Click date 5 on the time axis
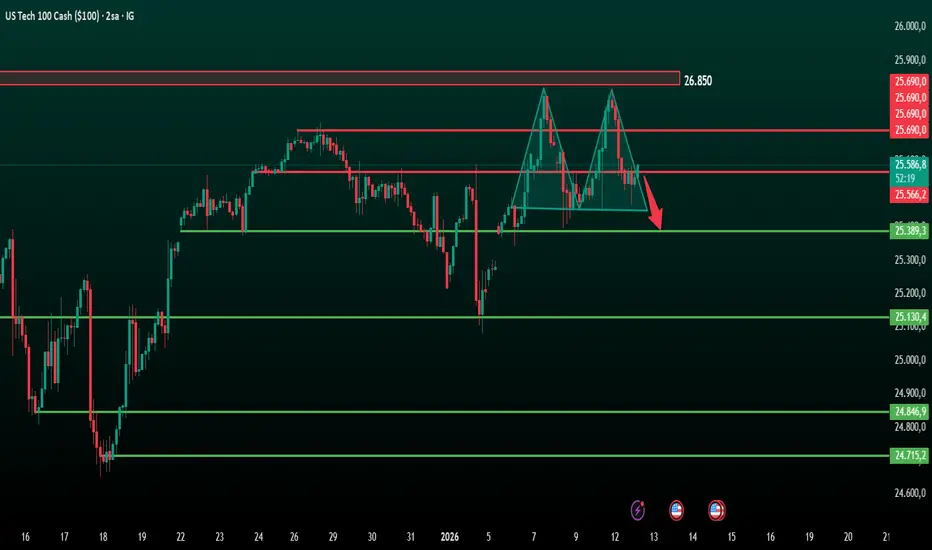Screen dimensions: 932x550 (489, 537)
